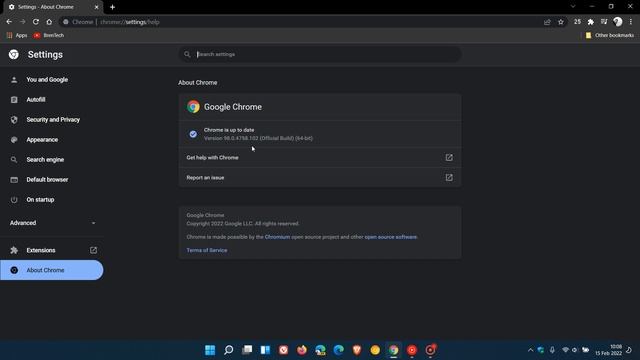The height and width of the screenshot is (360, 640).
Task: Launch Brave browser from the taskbar
Action: (357, 350)
